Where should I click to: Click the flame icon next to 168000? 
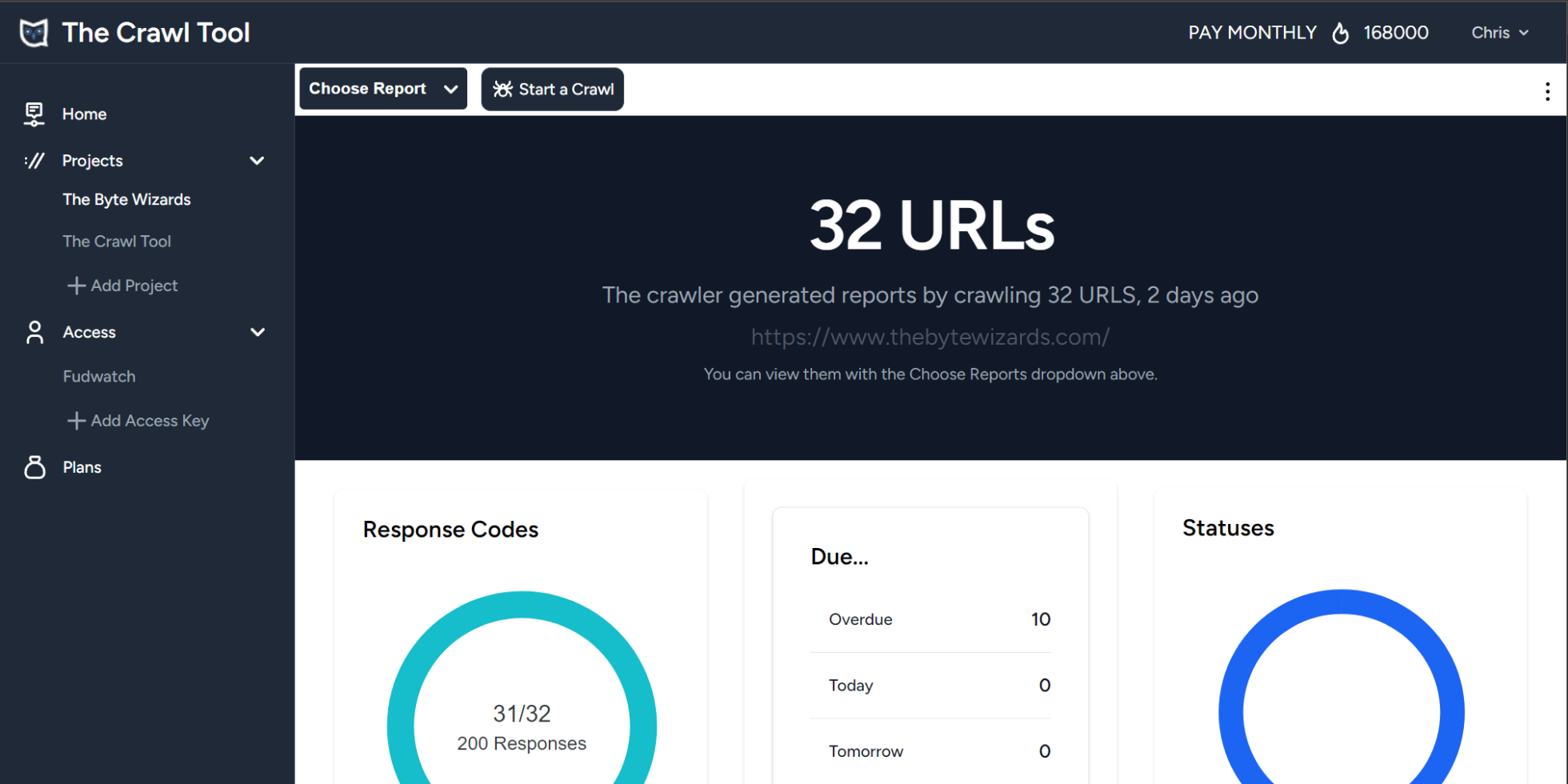pos(1342,32)
